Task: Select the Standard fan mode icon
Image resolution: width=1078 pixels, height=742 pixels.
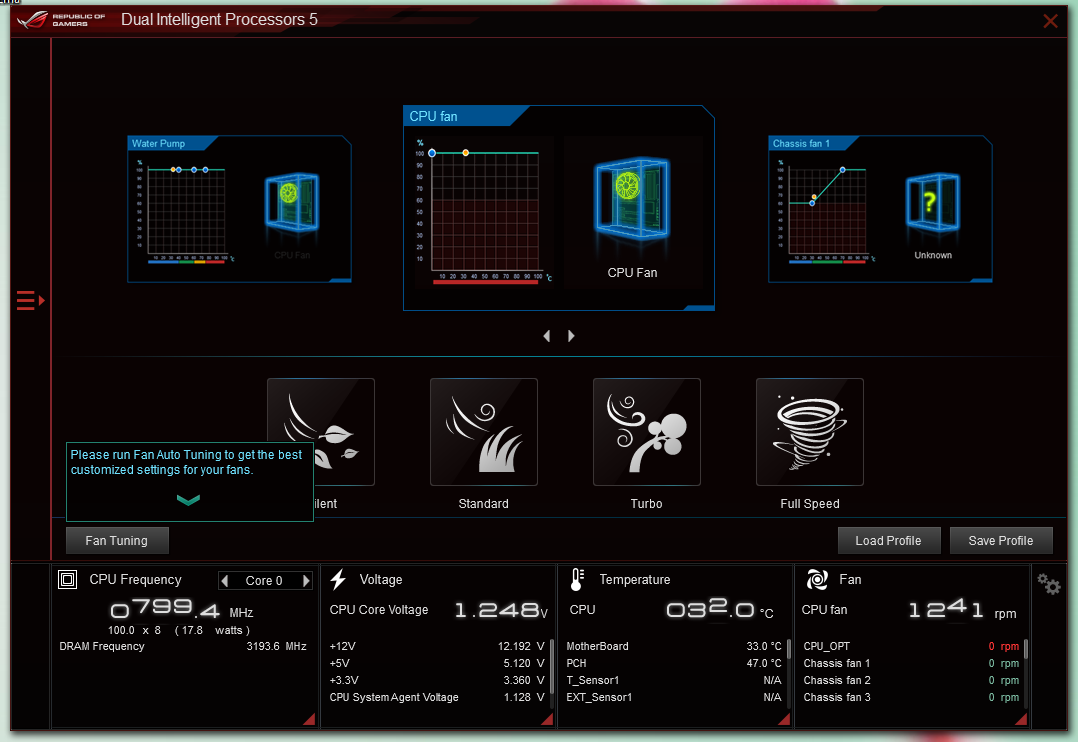Action: (x=483, y=432)
